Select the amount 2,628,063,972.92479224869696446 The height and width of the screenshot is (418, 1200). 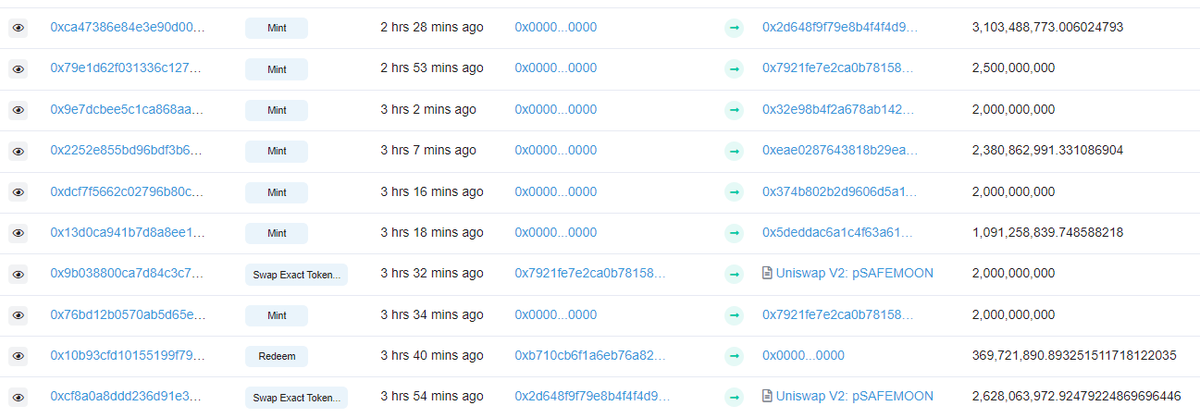pyautogui.click(x=1077, y=396)
